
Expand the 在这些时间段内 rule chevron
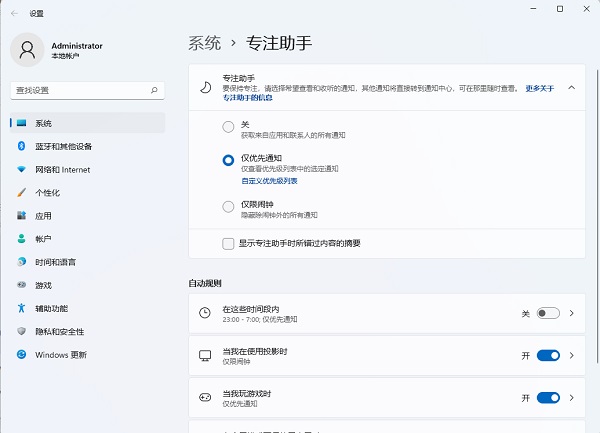(x=572, y=313)
